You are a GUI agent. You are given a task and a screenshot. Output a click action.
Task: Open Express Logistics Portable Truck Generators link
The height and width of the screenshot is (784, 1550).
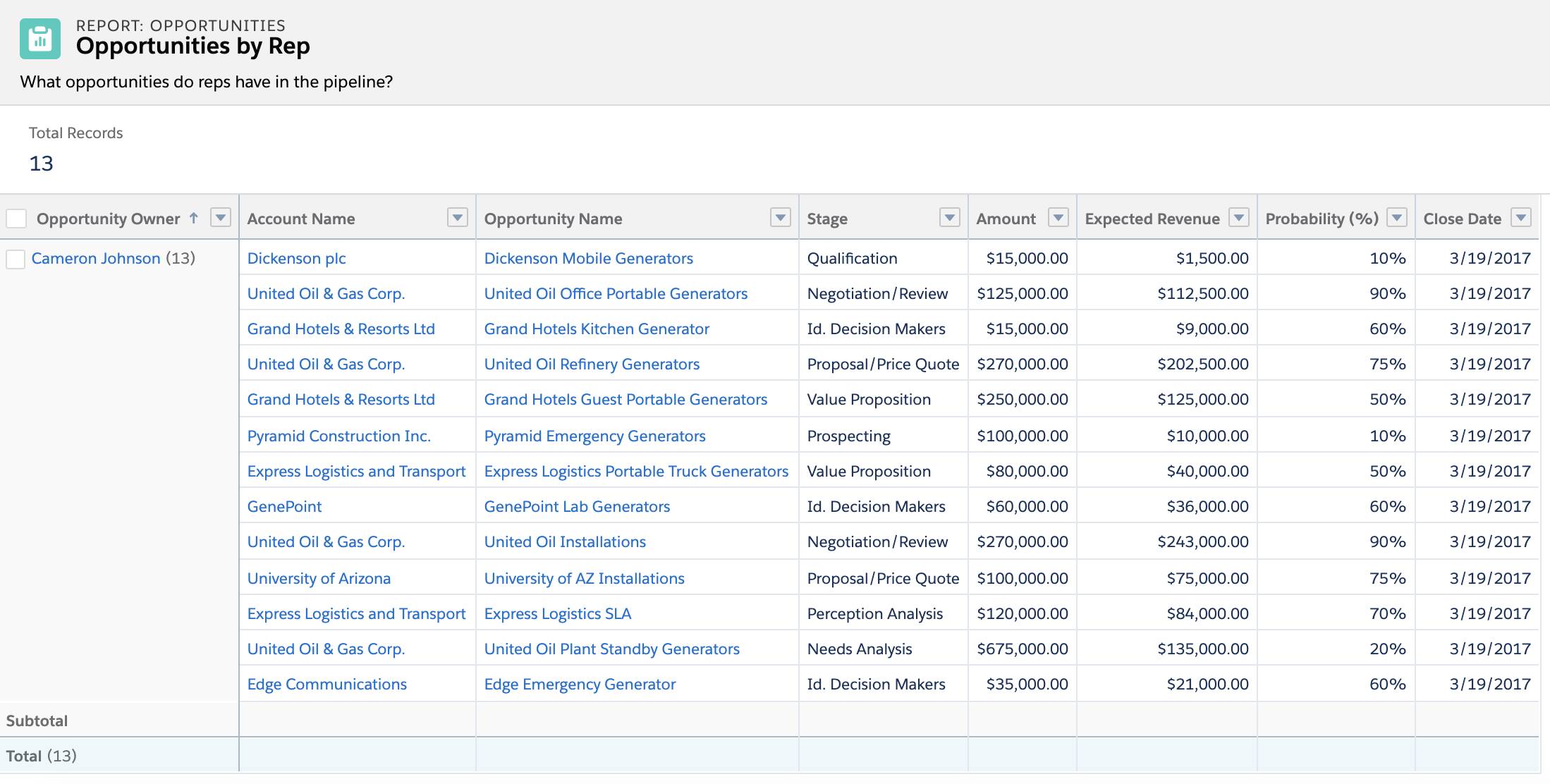(x=636, y=471)
